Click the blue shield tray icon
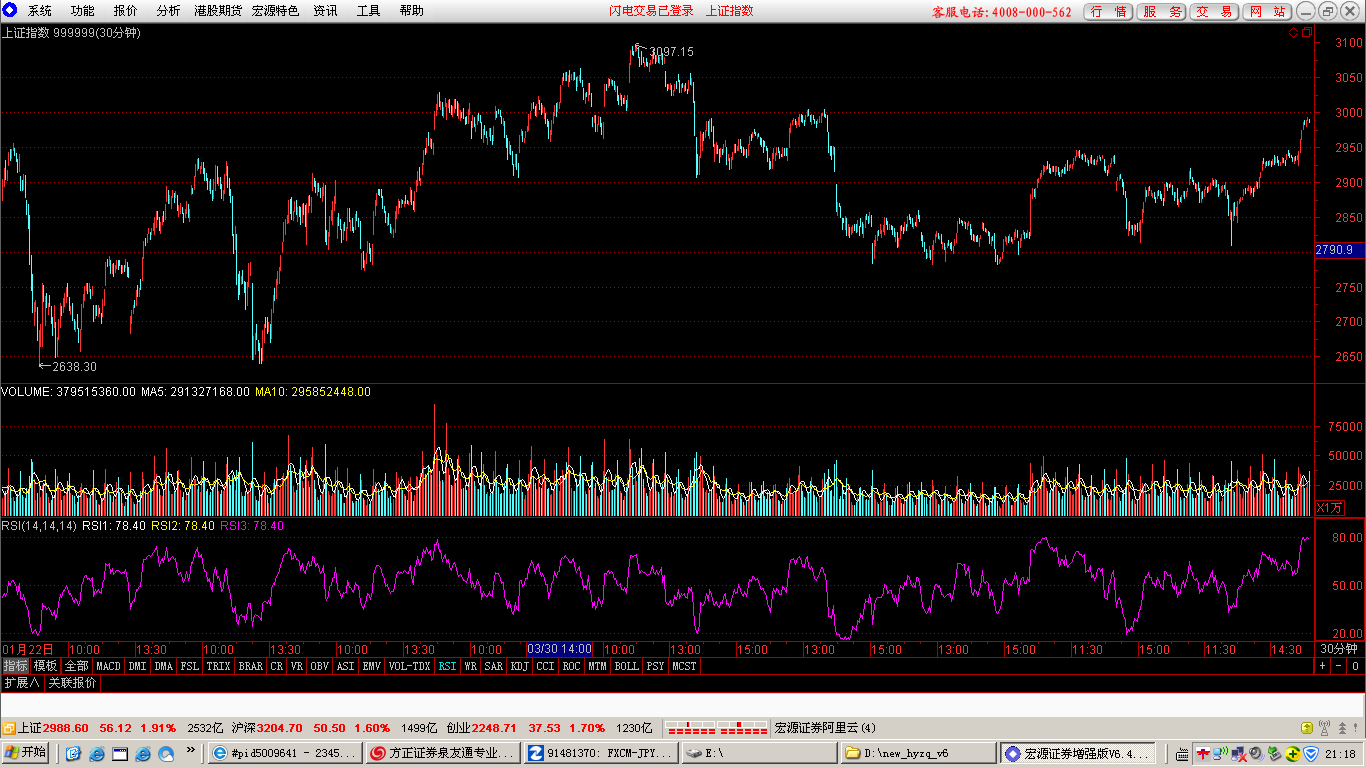The height and width of the screenshot is (768, 1366). coord(1312,753)
